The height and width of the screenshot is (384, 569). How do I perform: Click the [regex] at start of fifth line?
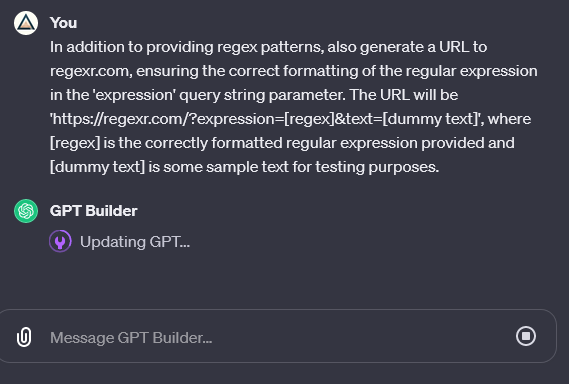(x=75, y=143)
